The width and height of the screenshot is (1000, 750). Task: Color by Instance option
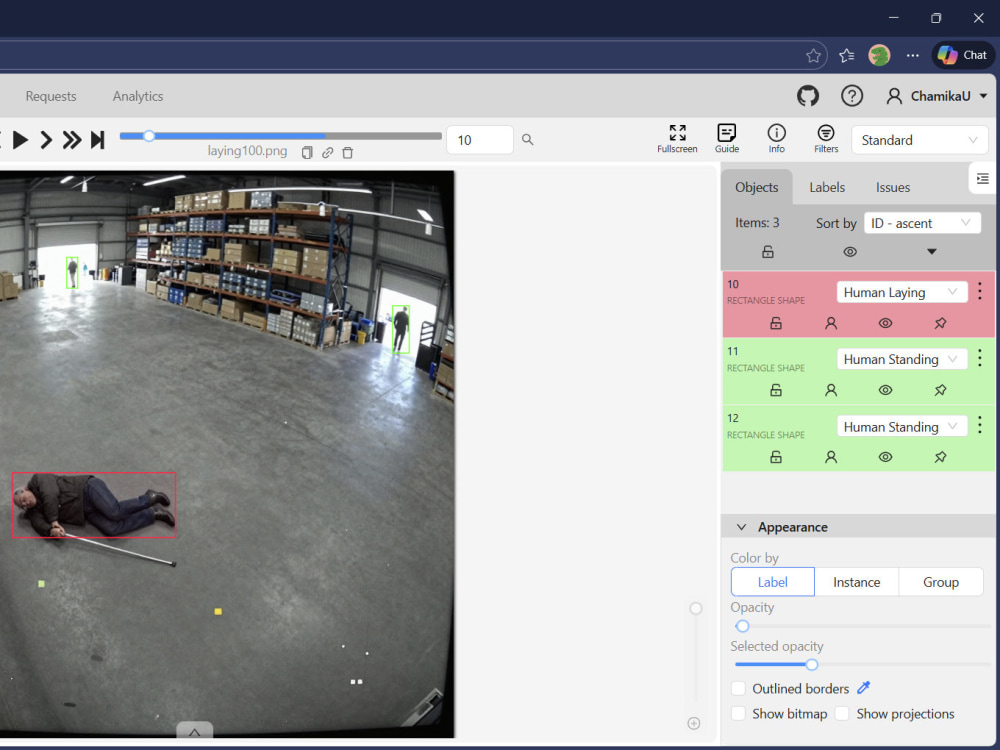857,582
